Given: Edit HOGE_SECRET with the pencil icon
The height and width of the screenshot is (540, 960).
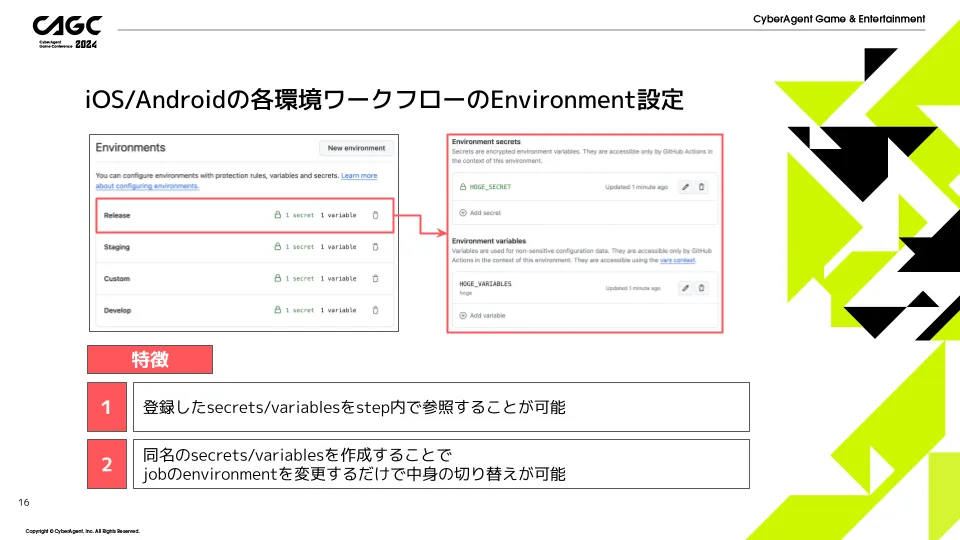Looking at the screenshot, I should tap(685, 187).
